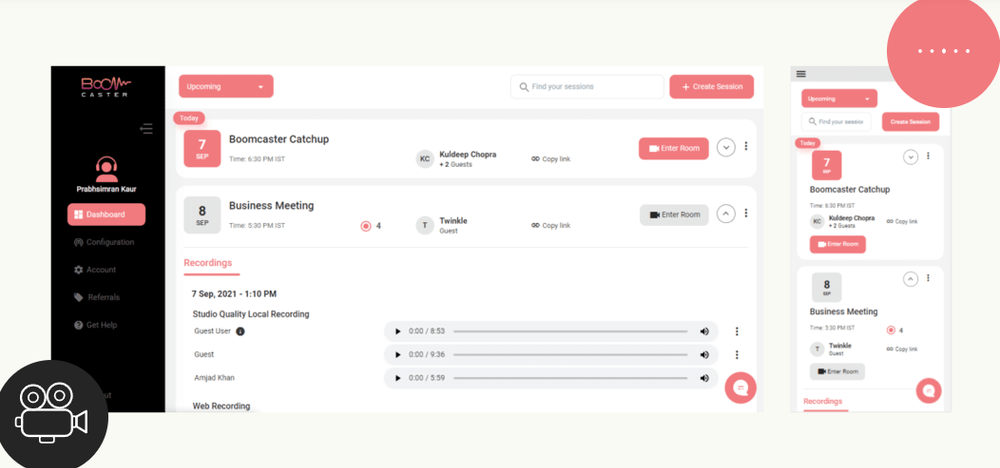Screen dimensions: 1000x468
Task: Open more options for Boomcaster Catchup in desktop view
Action: 746,146
